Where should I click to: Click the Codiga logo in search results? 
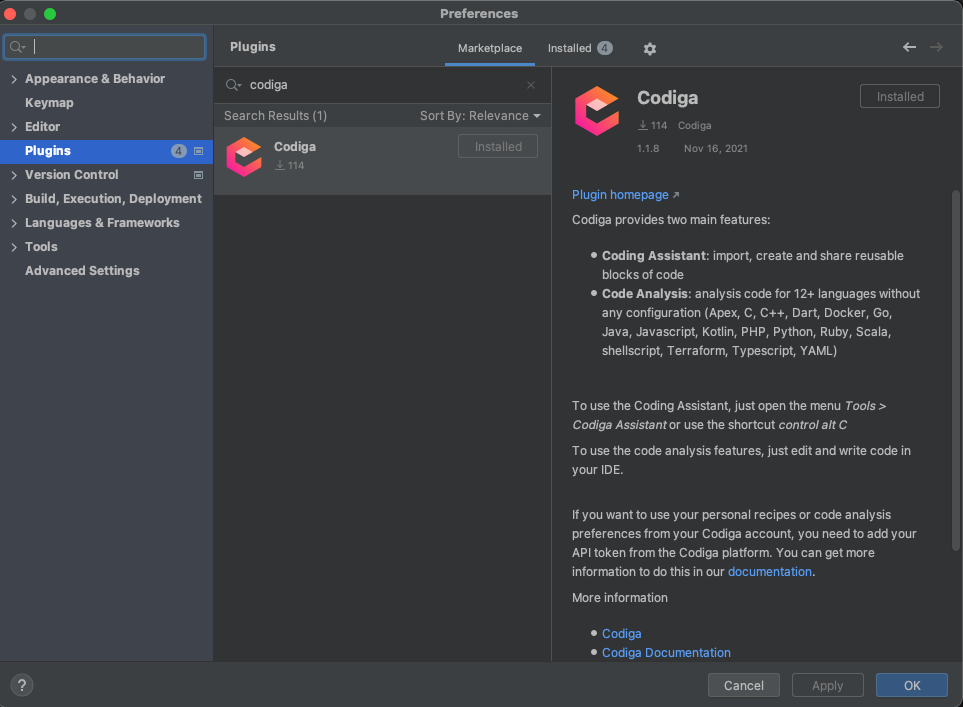(x=244, y=157)
